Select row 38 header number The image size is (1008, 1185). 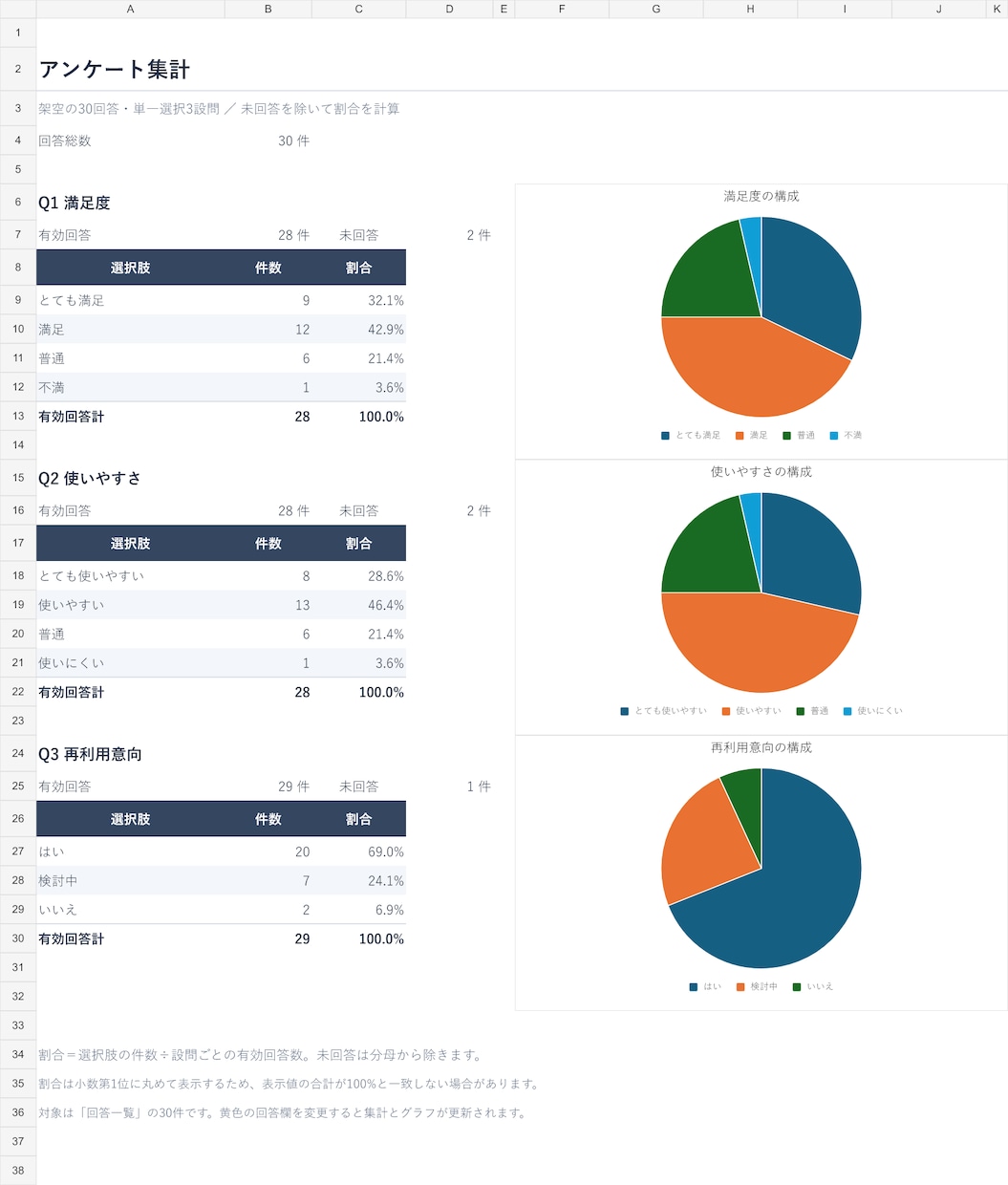[x=18, y=1170]
